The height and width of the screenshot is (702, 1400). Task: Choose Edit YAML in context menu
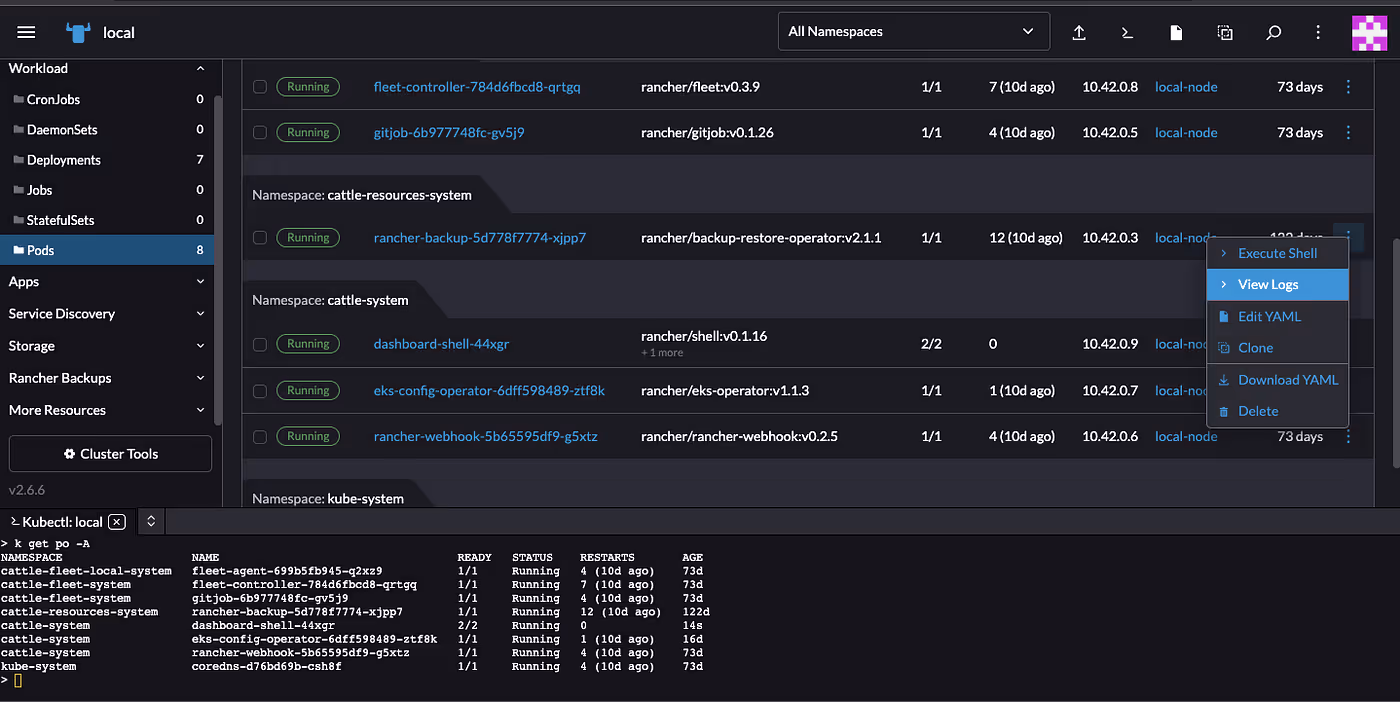[x=1278, y=316]
